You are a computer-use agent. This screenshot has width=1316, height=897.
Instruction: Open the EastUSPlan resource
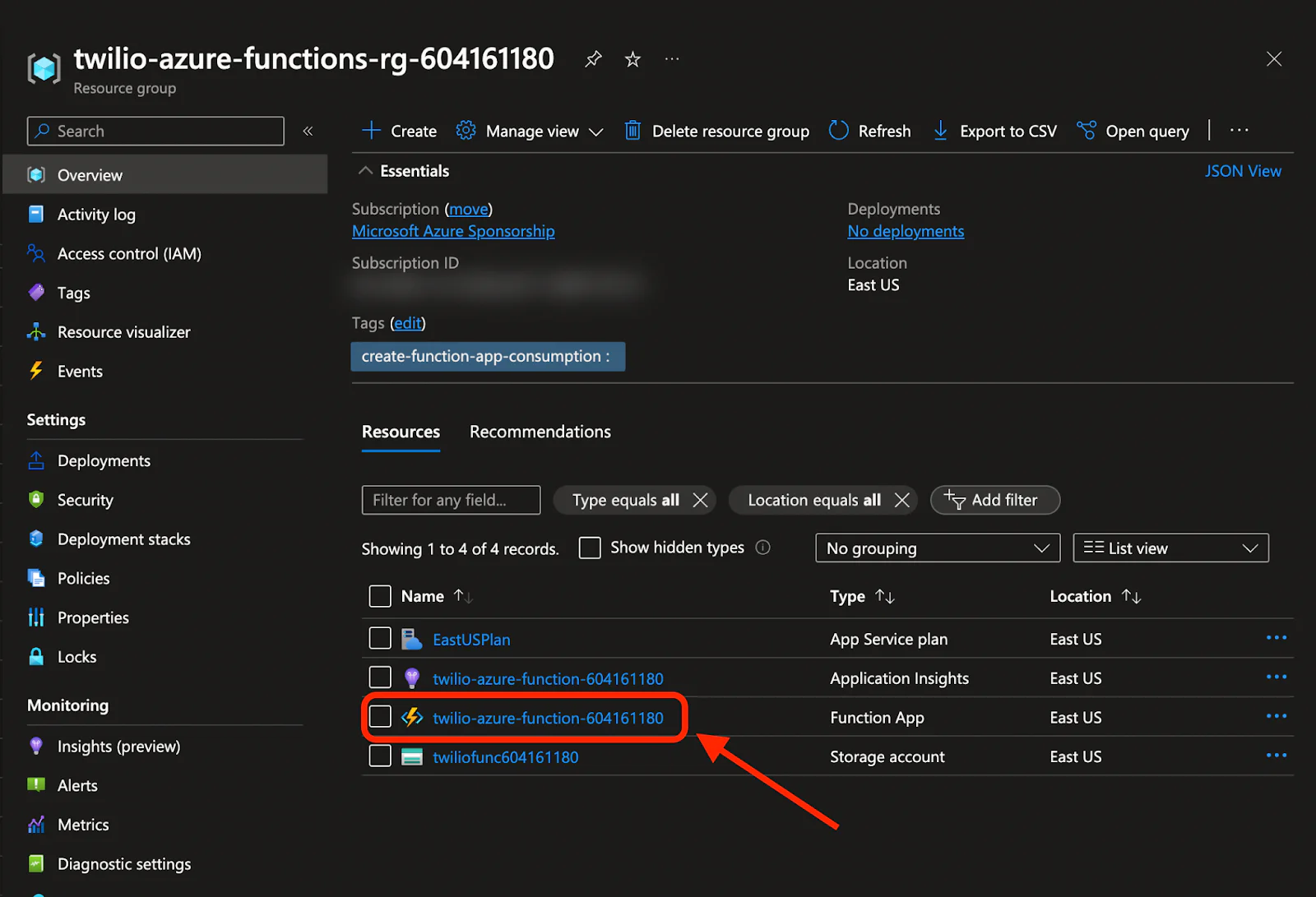471,640
